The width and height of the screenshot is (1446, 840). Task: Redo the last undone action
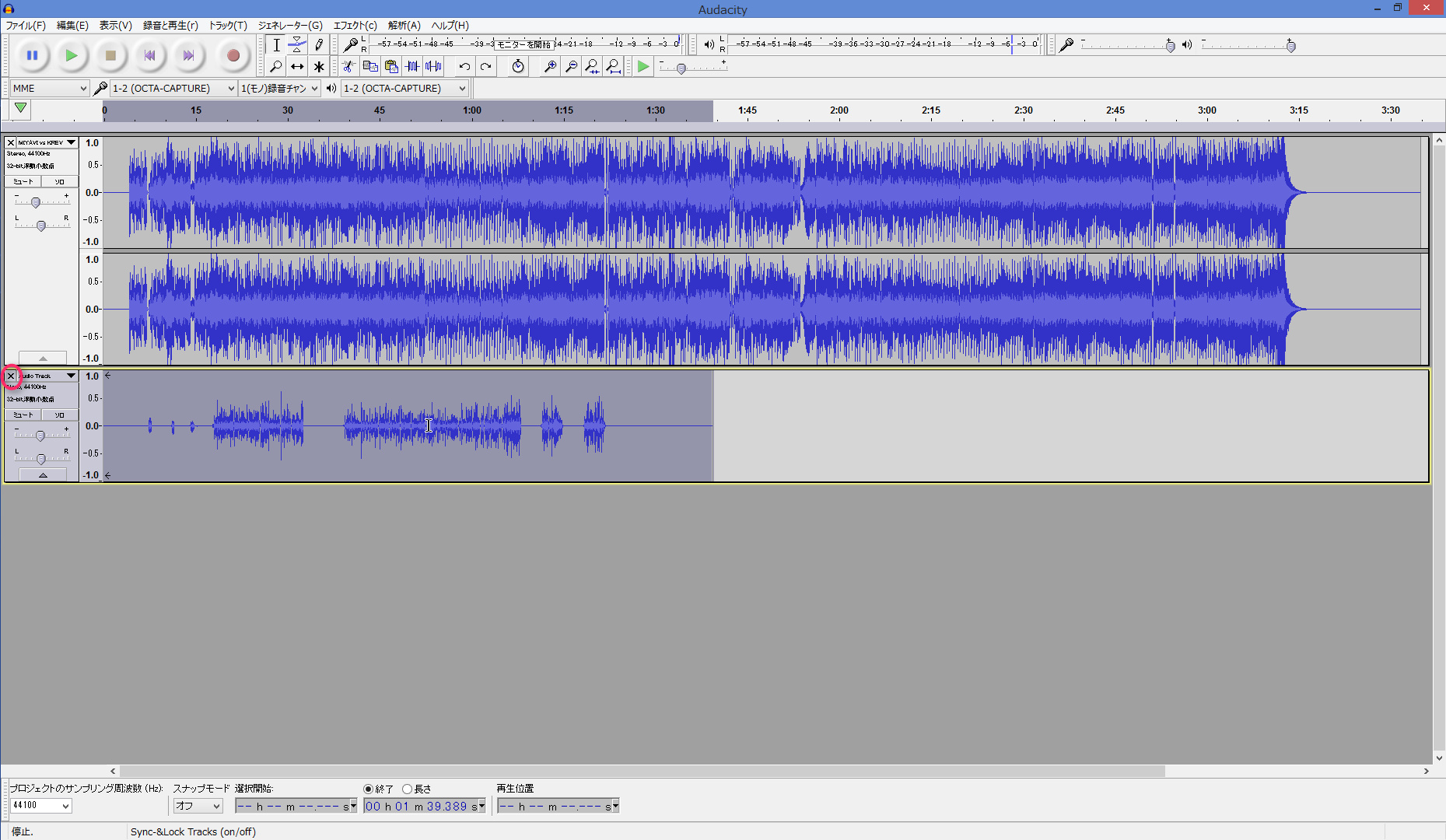(x=485, y=67)
